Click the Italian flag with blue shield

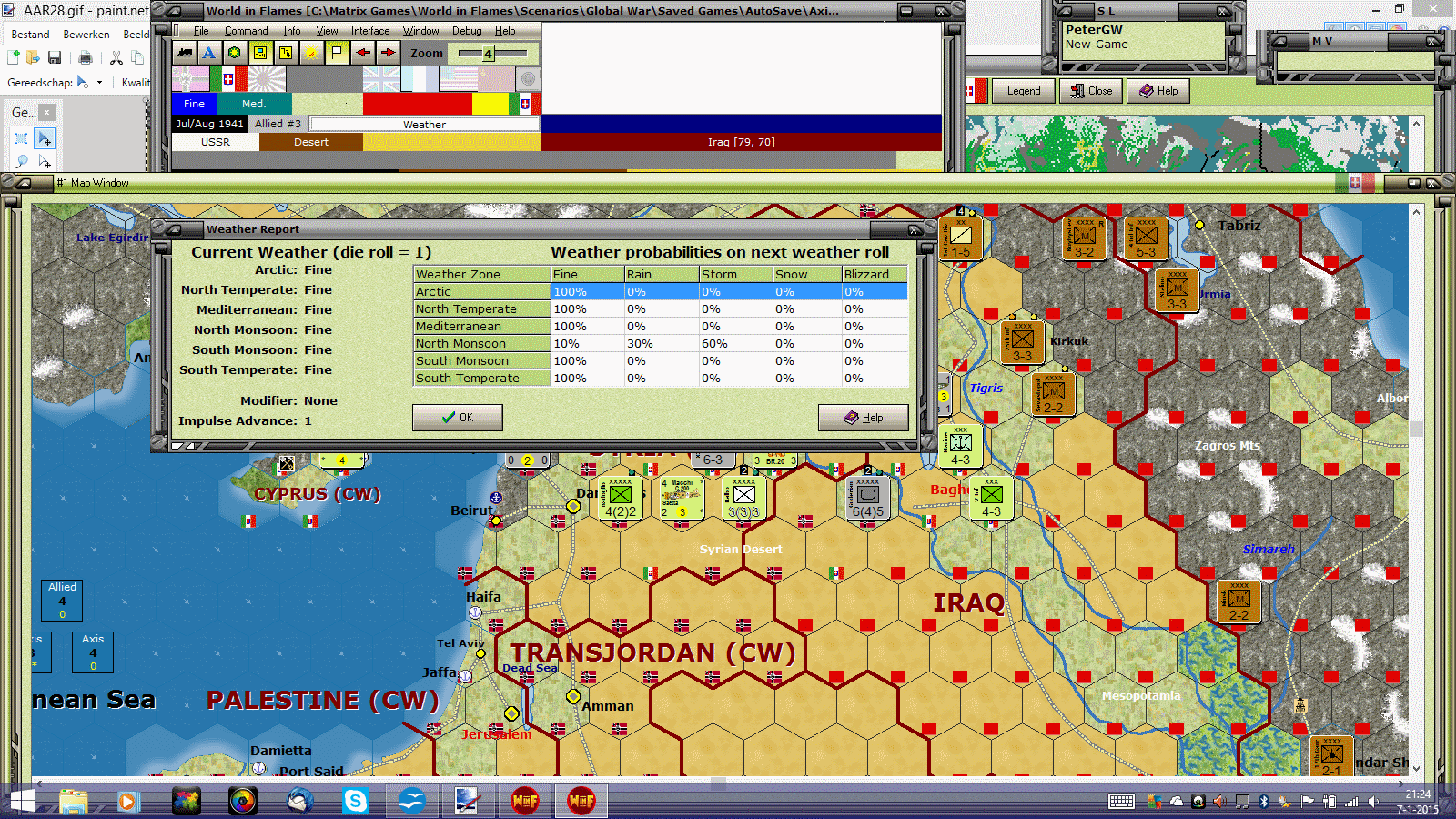[x=228, y=79]
